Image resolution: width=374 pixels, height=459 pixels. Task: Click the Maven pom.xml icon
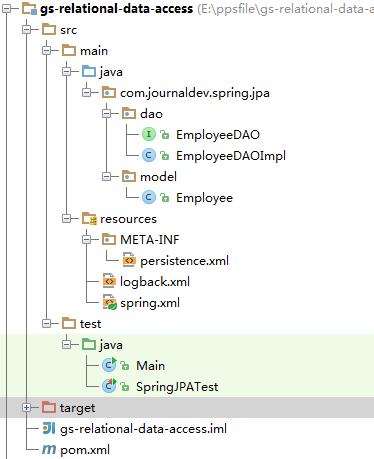49,450
